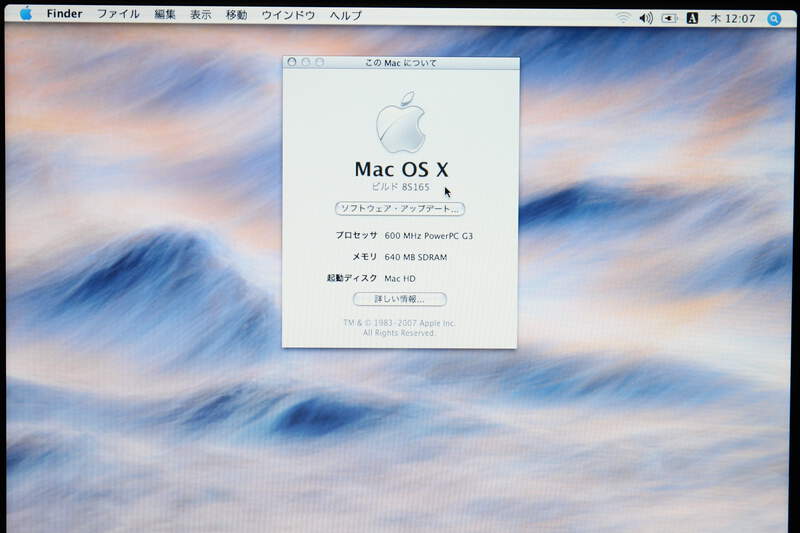Open the volume control icon

tap(646, 18)
